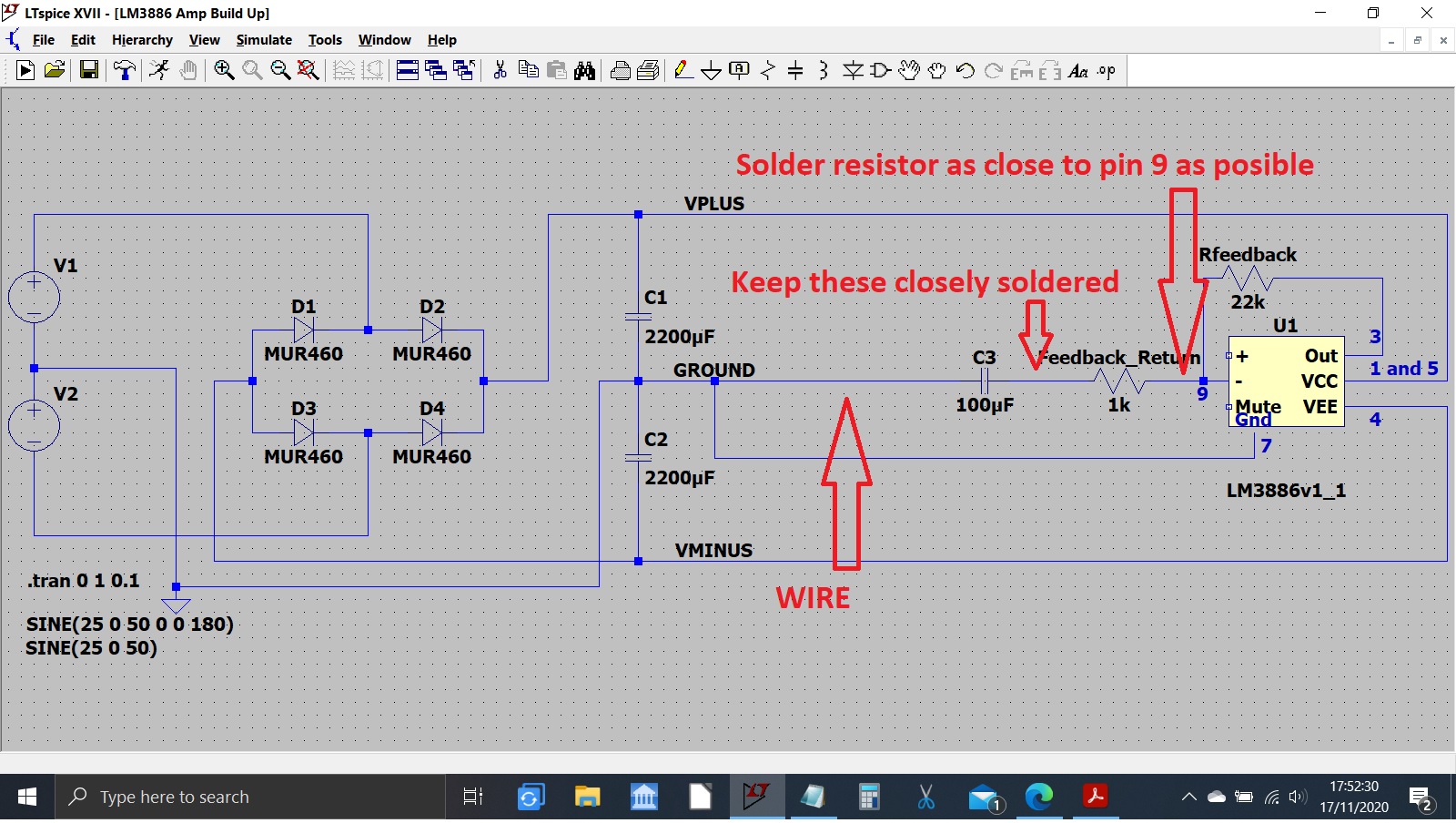Image resolution: width=1456 pixels, height=823 pixels.
Task: Select the Inductor placement tool
Action: pyautogui.click(x=824, y=70)
